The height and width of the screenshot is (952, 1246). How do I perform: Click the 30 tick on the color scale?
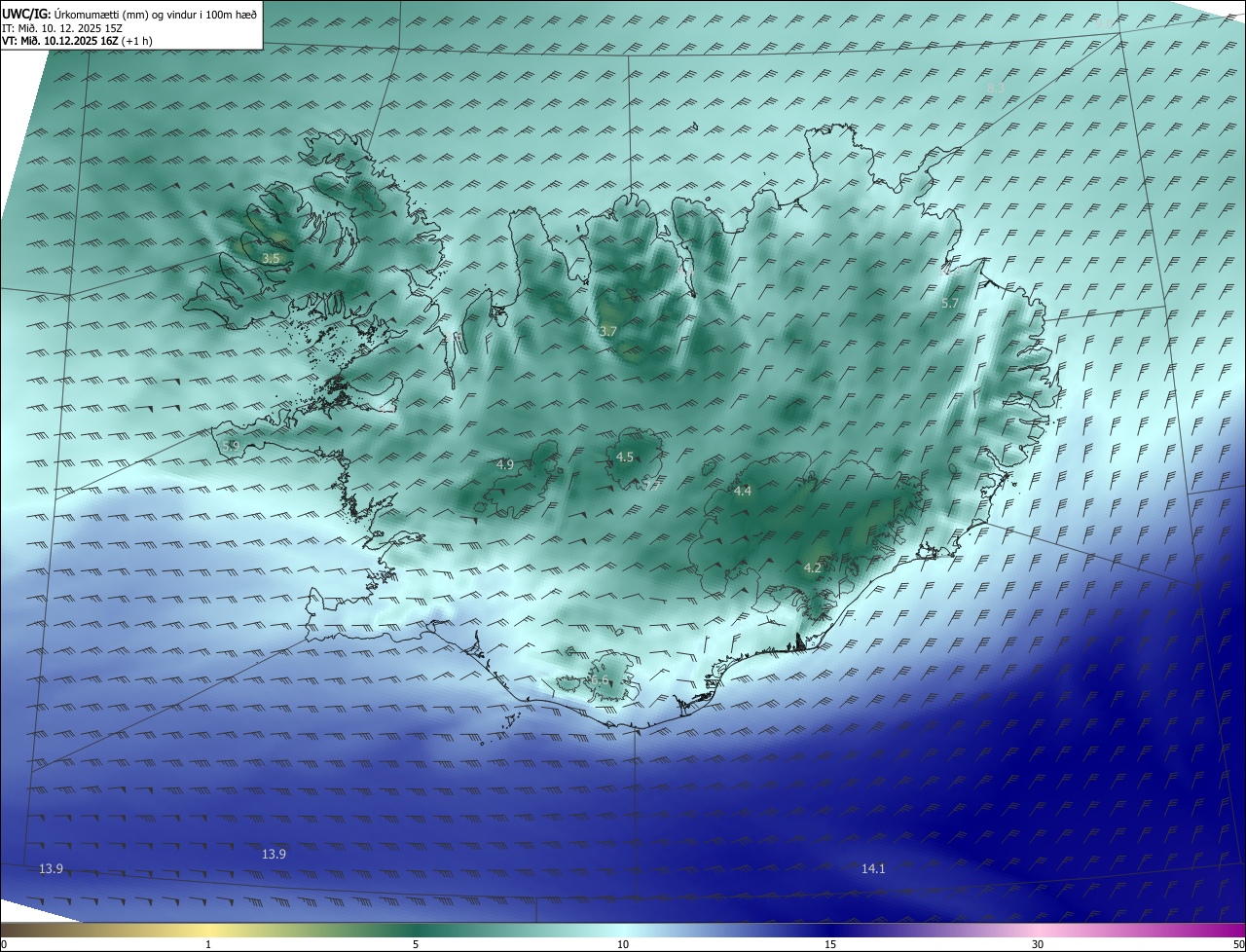pos(1038,944)
